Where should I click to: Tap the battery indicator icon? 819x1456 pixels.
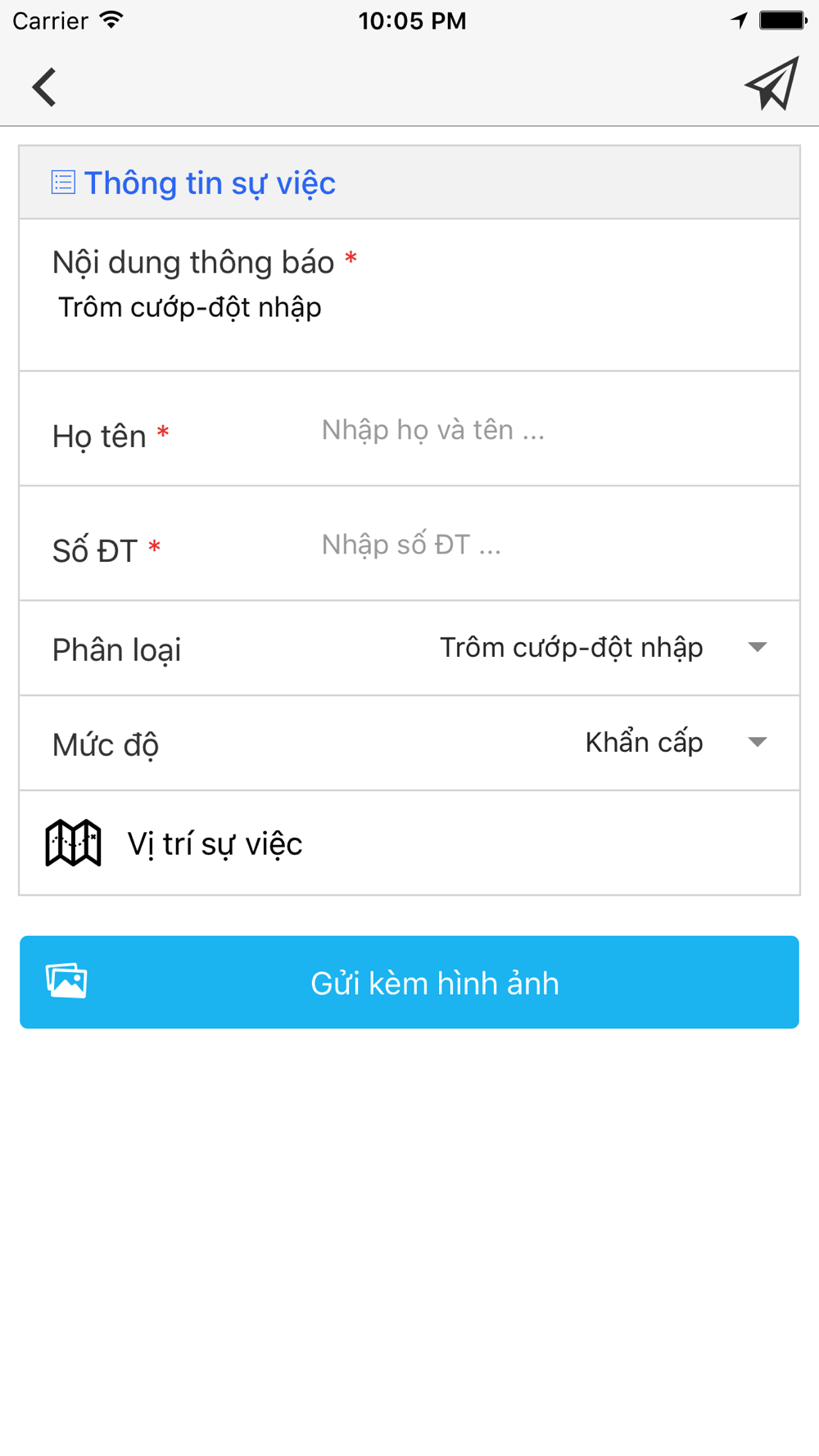pos(784,20)
